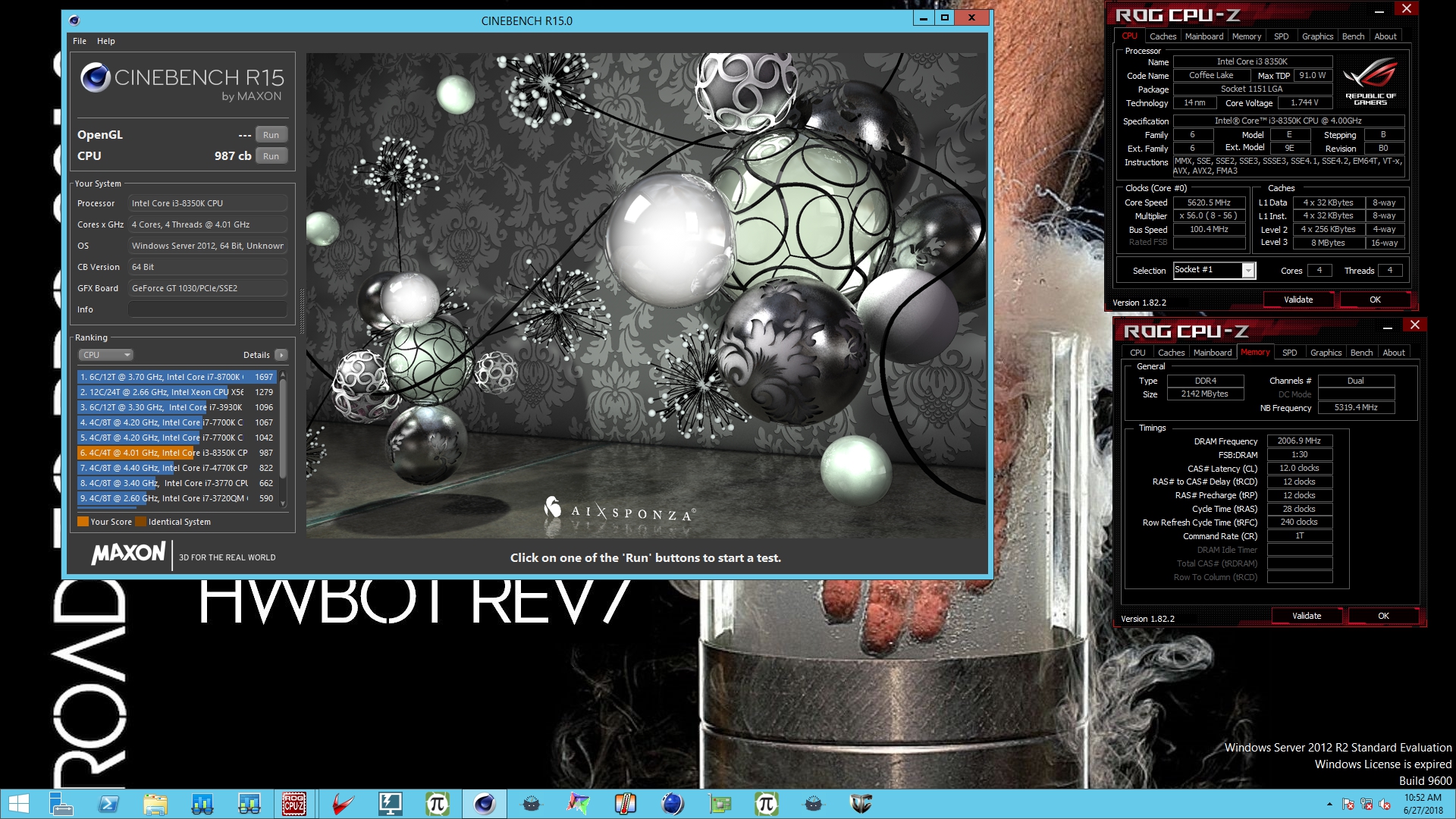Click ranking scrollbar down arrow

(283, 504)
